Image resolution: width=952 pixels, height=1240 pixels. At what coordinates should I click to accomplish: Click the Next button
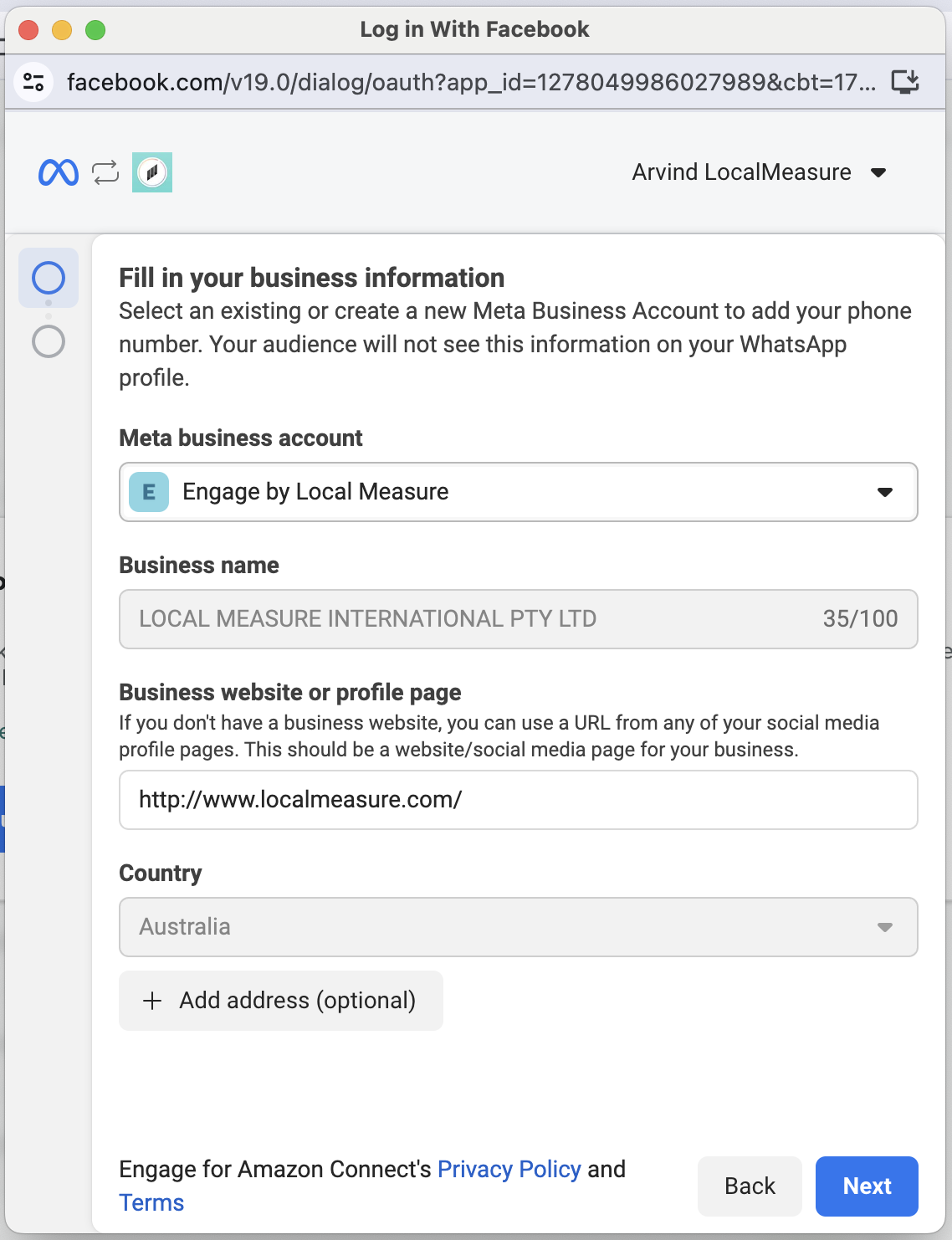tap(867, 1186)
